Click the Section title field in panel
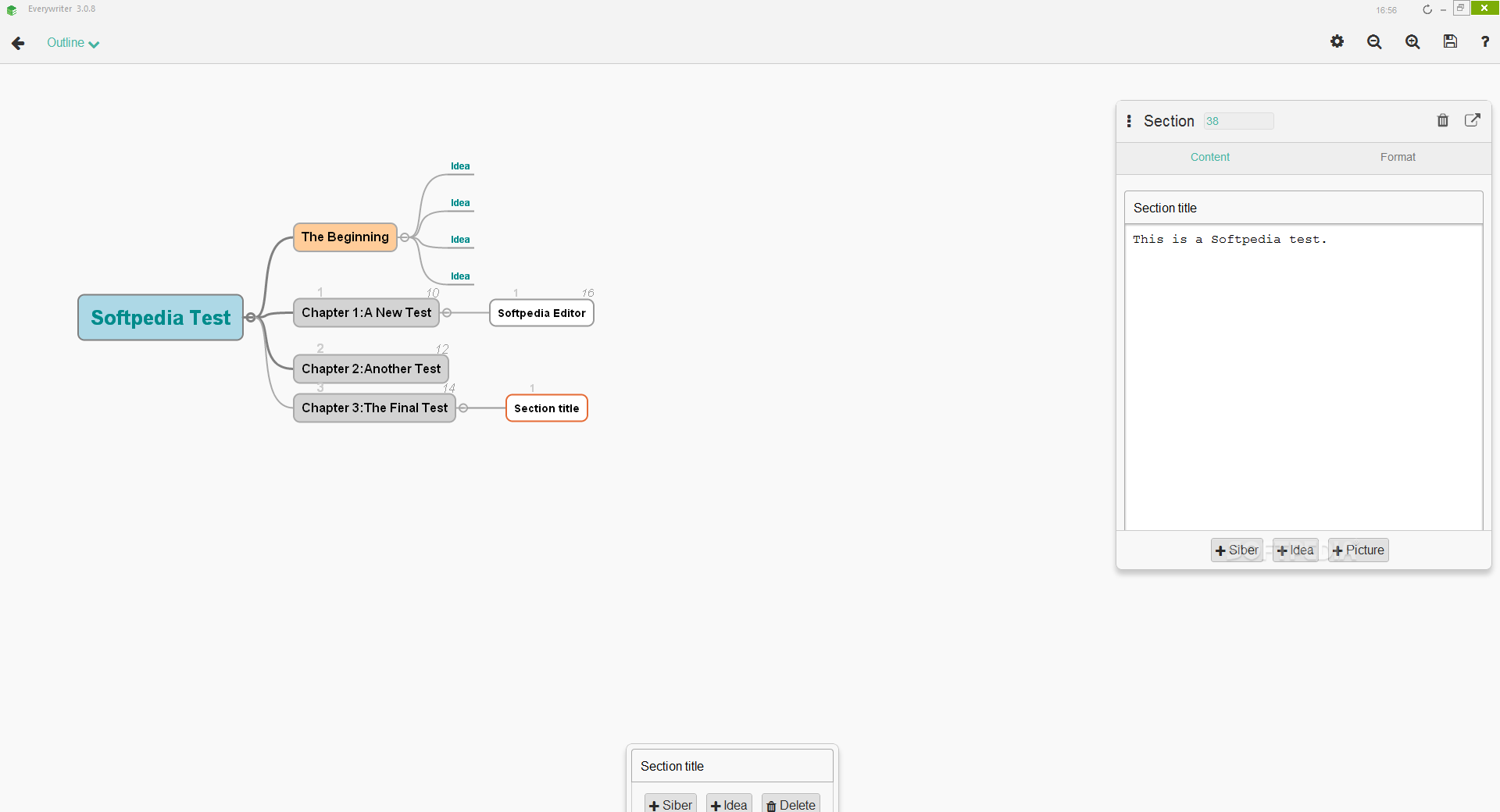The width and height of the screenshot is (1500, 812). [x=1303, y=208]
